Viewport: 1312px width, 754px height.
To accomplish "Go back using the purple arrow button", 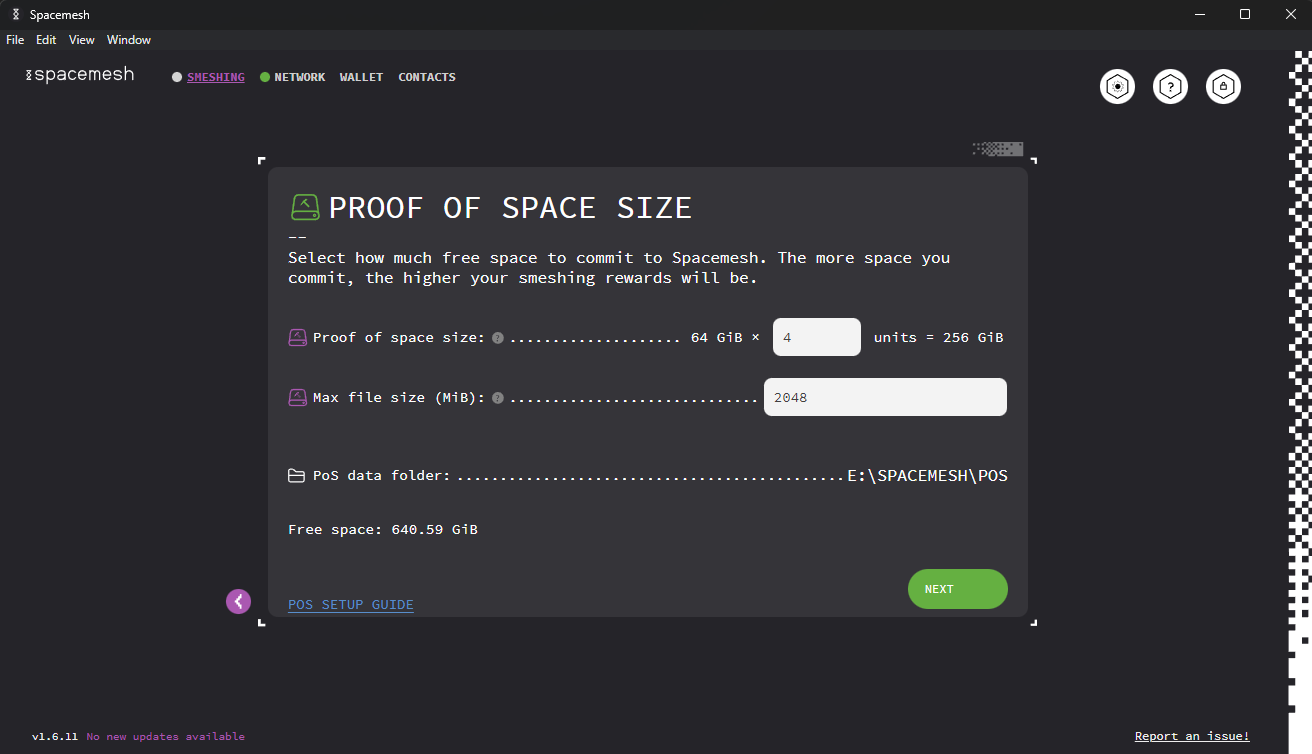I will 238,601.
